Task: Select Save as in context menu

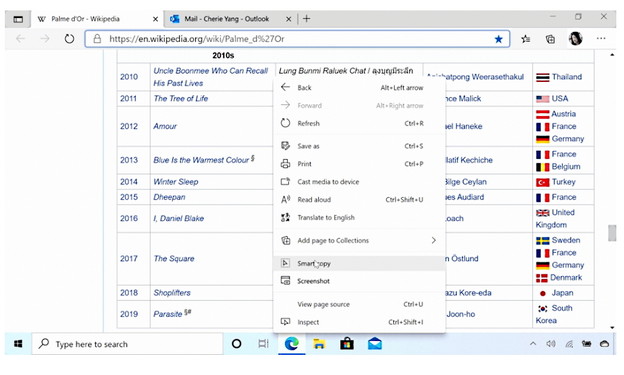Action: [x=359, y=146]
